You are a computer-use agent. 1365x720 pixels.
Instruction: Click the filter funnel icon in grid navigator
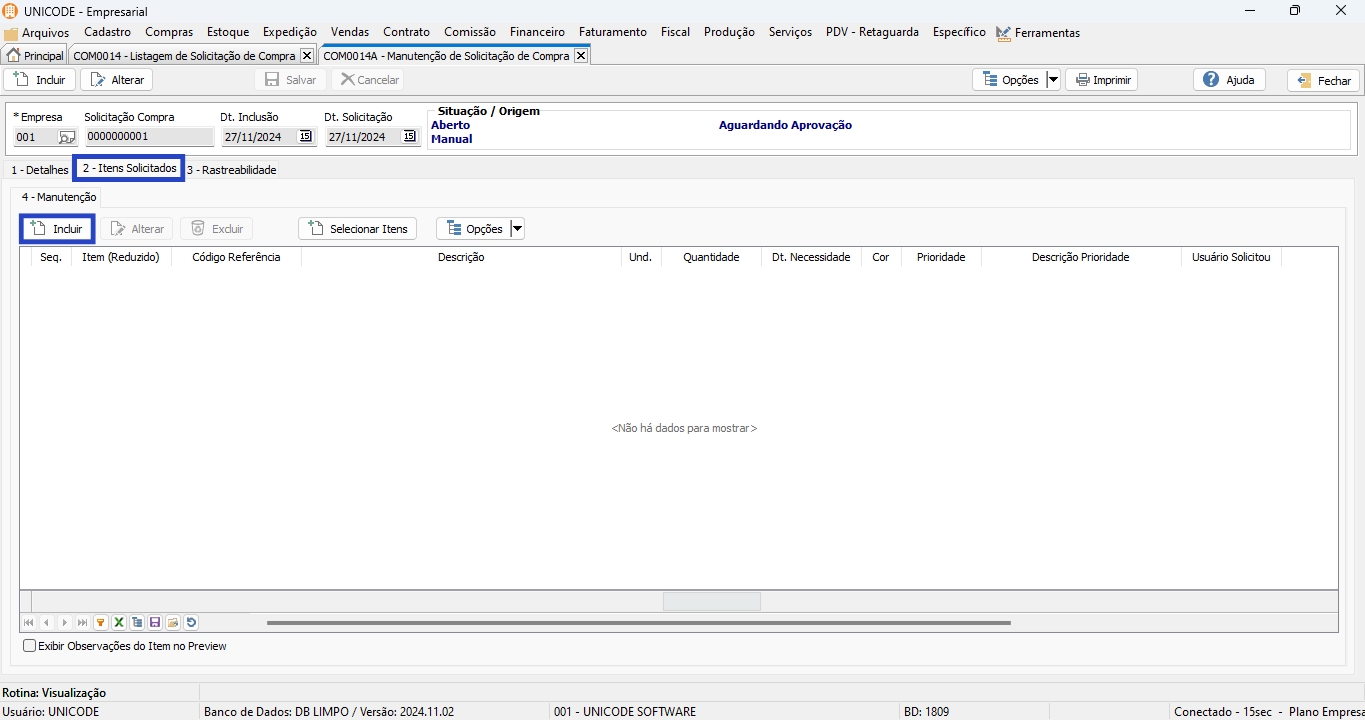pyautogui.click(x=101, y=622)
